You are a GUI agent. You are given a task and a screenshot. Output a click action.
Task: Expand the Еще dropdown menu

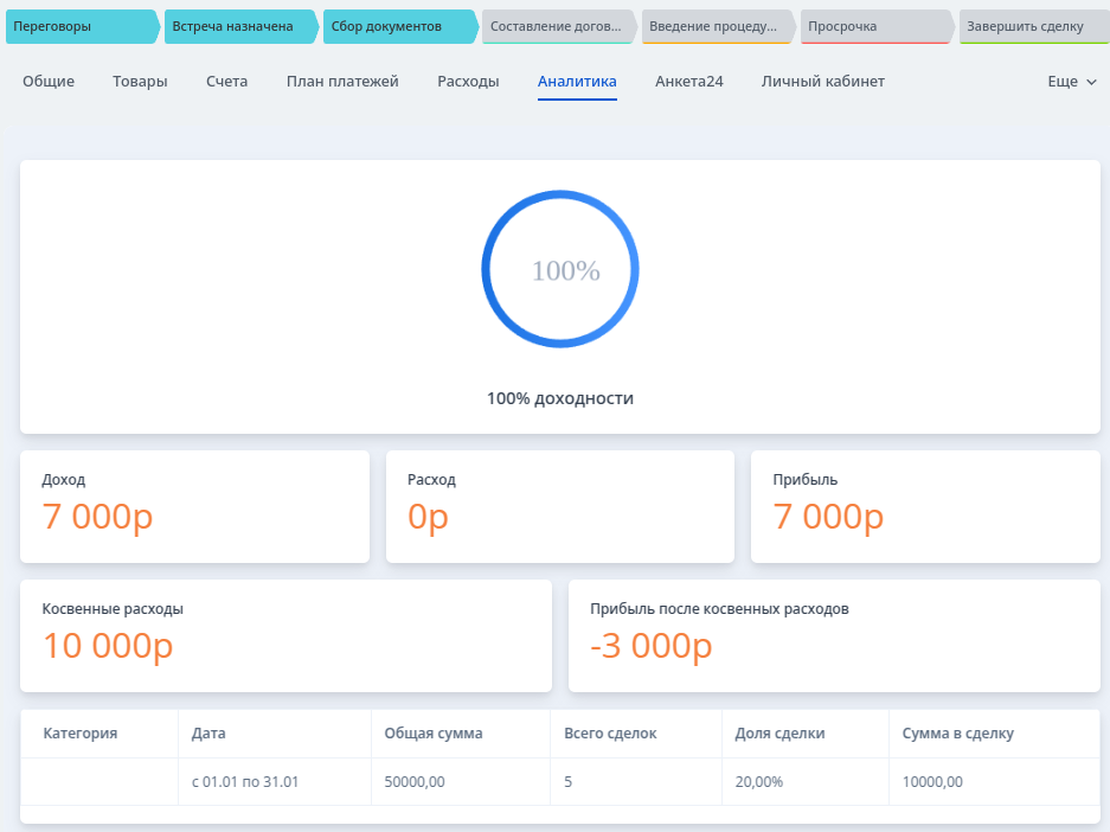point(1072,82)
